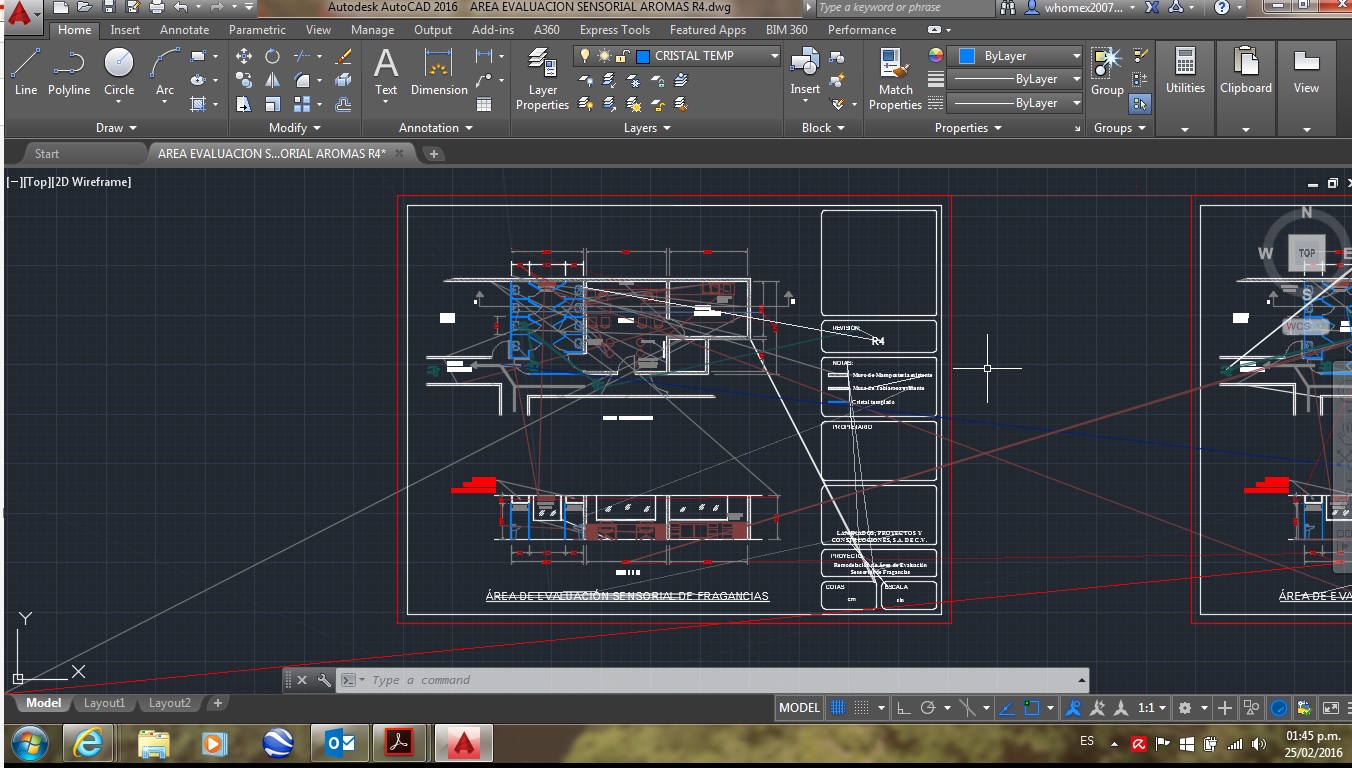Click the Erase tool icon
The image size is (1352, 768).
coord(344,56)
